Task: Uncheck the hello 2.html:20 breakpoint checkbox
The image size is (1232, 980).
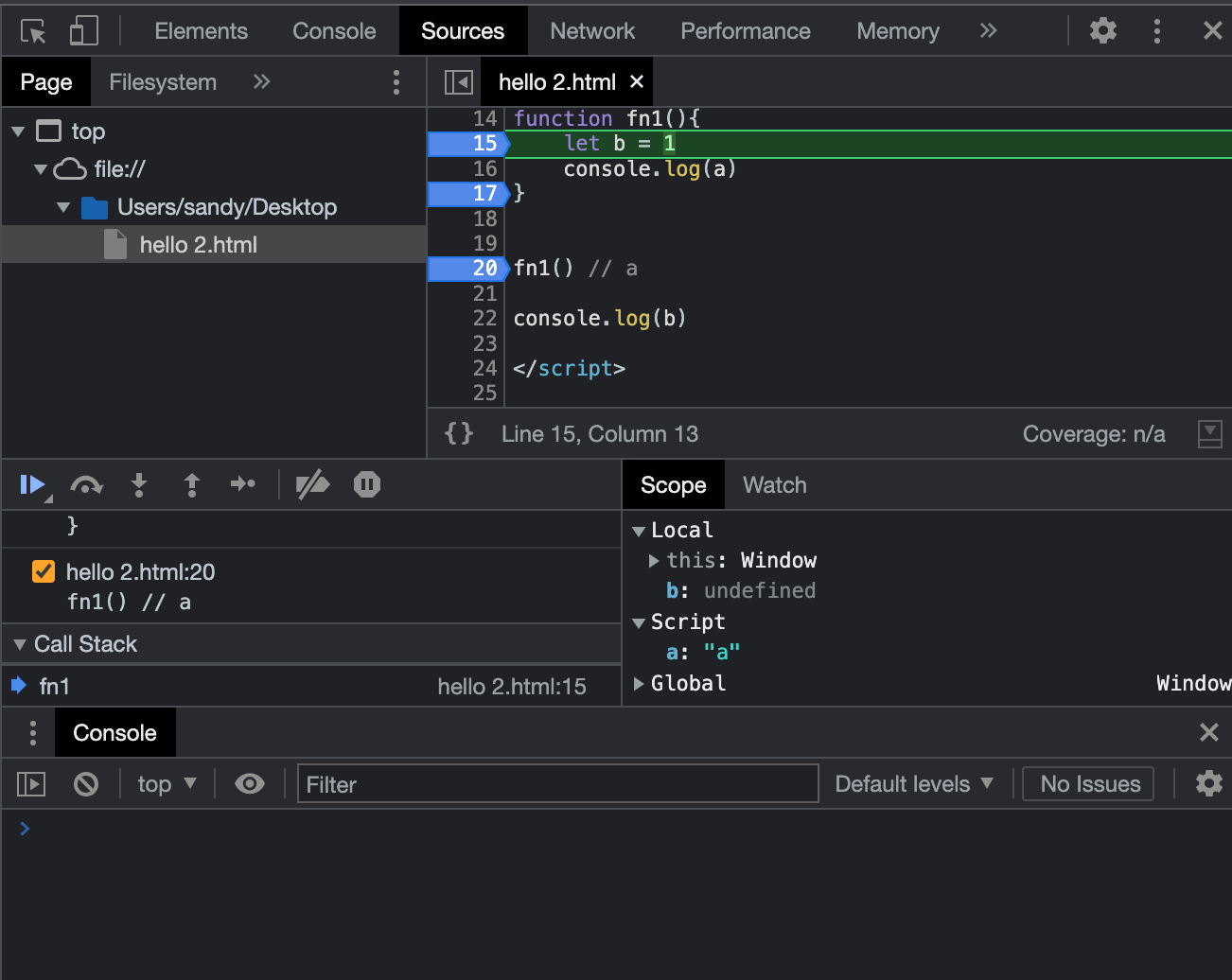Action: coord(44,571)
